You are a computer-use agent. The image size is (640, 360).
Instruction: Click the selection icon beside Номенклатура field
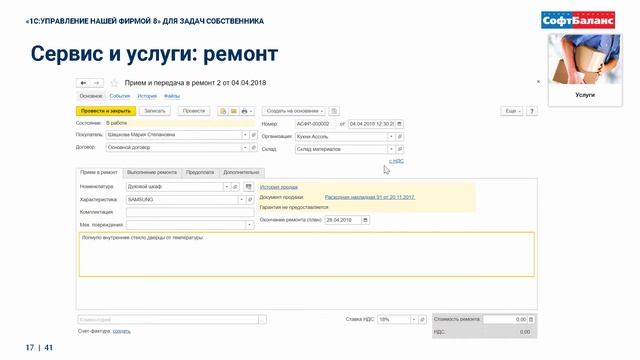248,187
